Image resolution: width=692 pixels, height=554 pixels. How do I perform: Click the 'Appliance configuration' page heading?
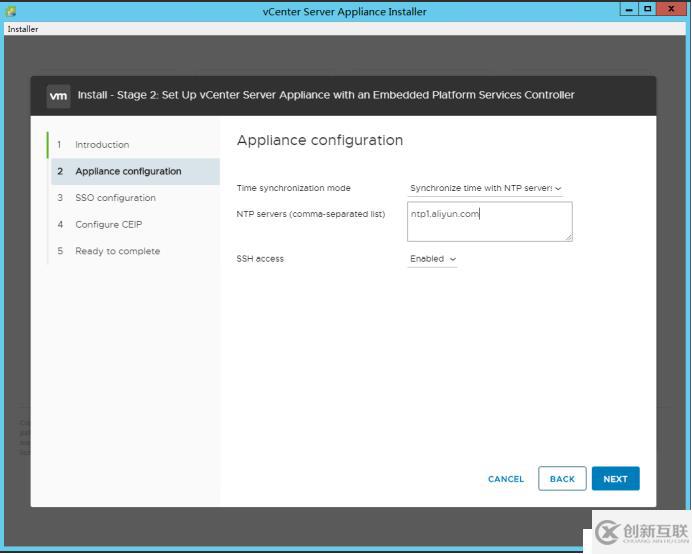320,140
